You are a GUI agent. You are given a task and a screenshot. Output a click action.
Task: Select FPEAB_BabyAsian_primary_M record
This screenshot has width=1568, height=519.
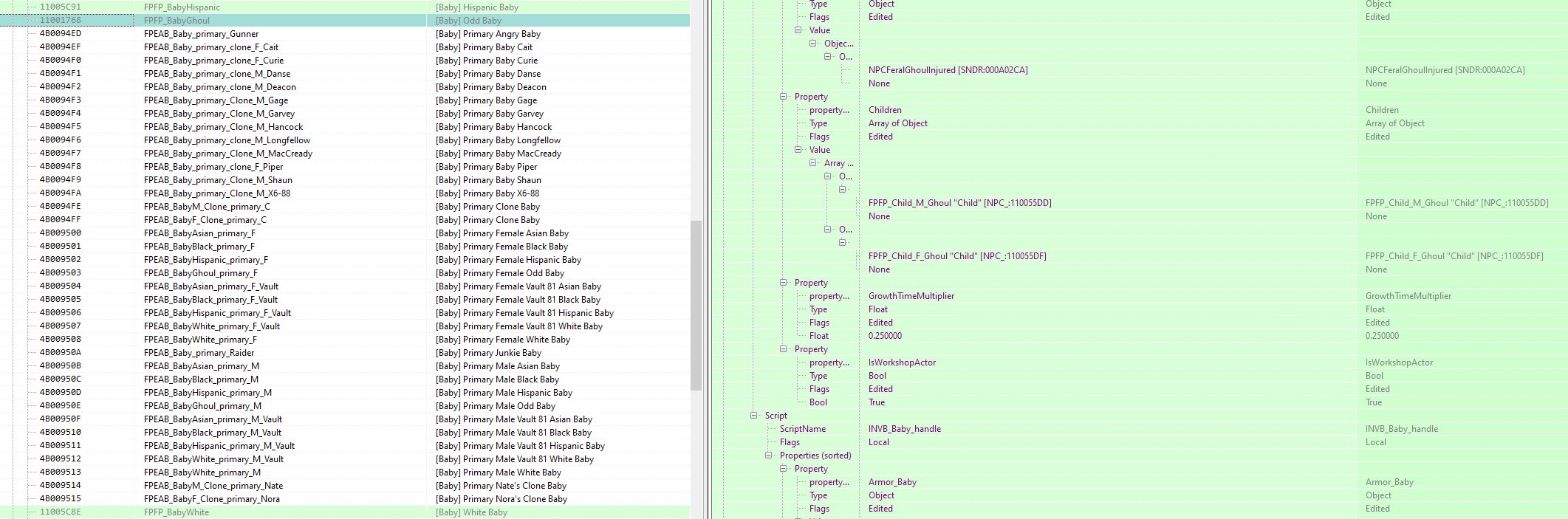(345, 366)
